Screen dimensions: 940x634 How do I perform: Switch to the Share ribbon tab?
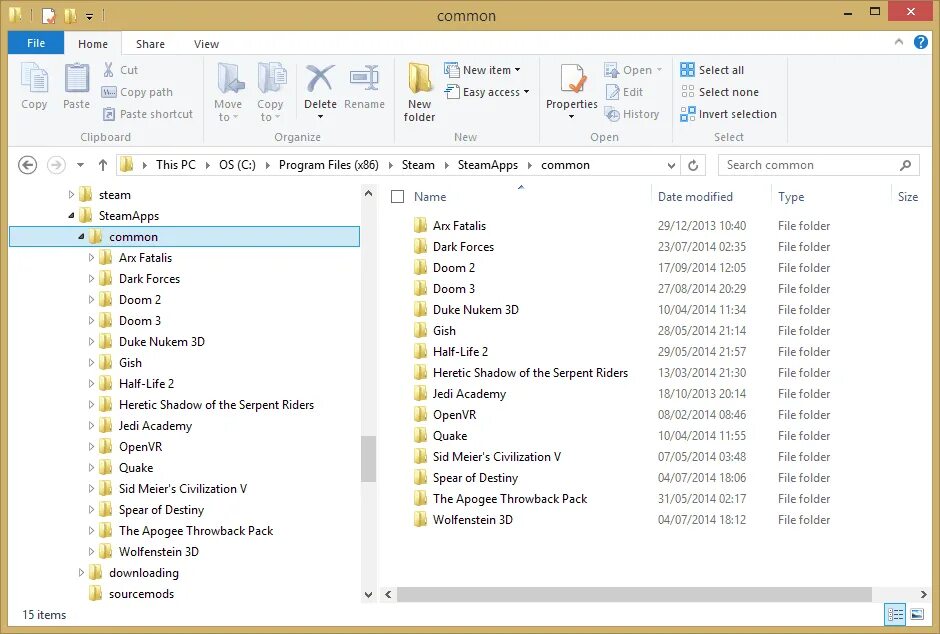pyautogui.click(x=150, y=44)
